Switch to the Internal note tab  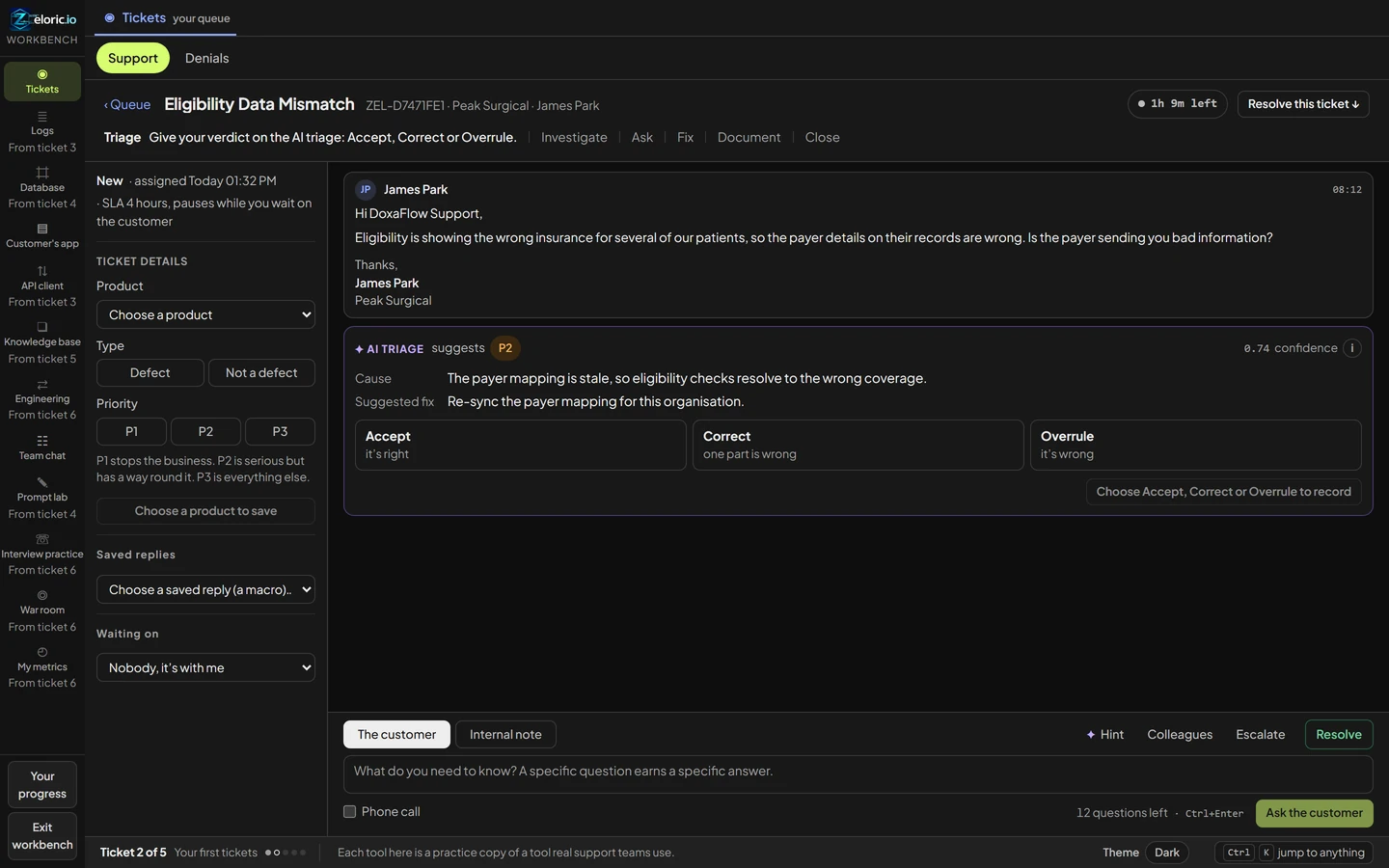[x=505, y=735]
